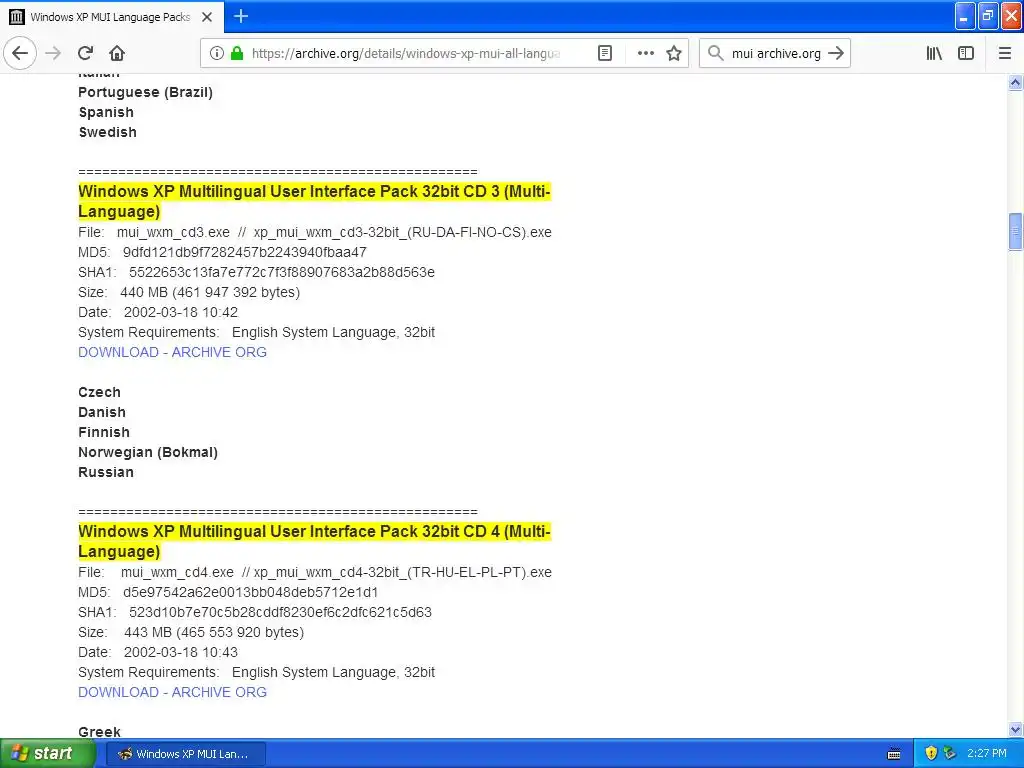Click the size 440 MB text
The height and width of the screenshot is (768, 1024).
click(x=210, y=293)
